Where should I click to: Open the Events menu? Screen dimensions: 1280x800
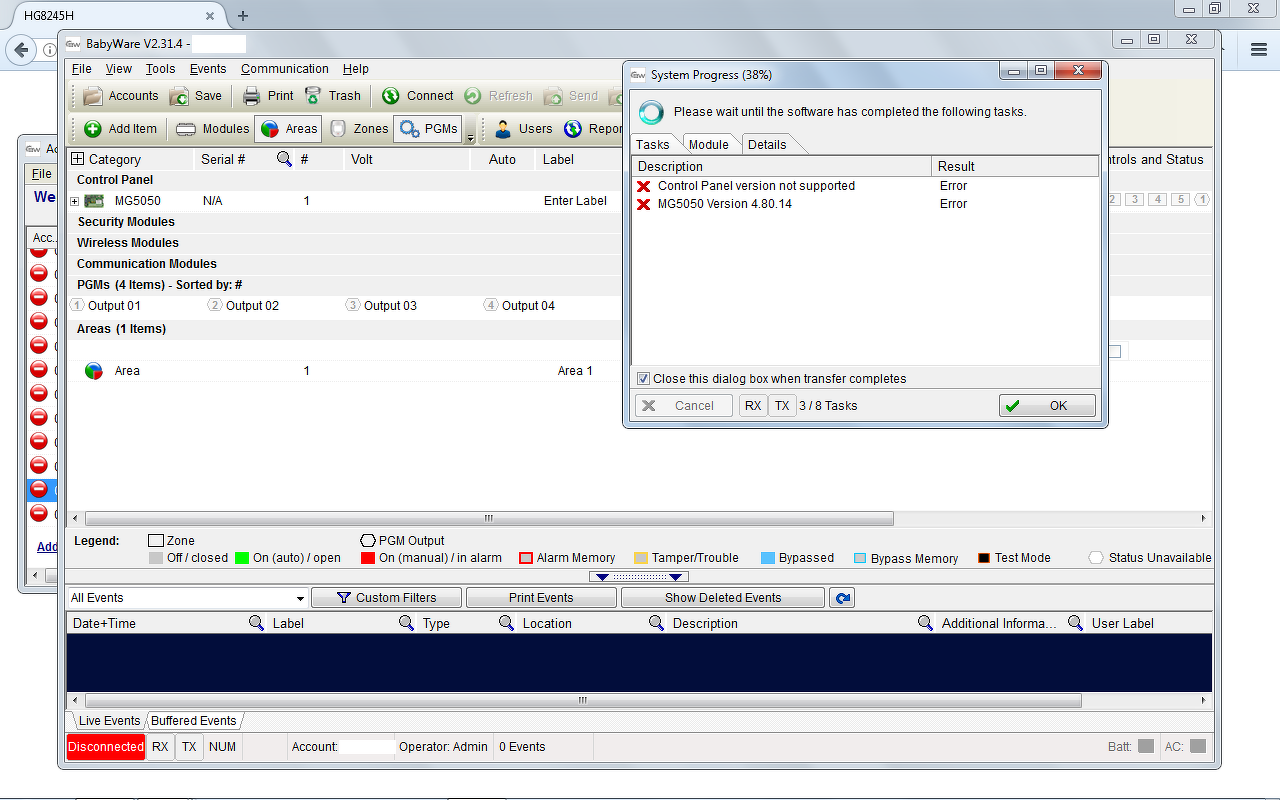tap(208, 69)
